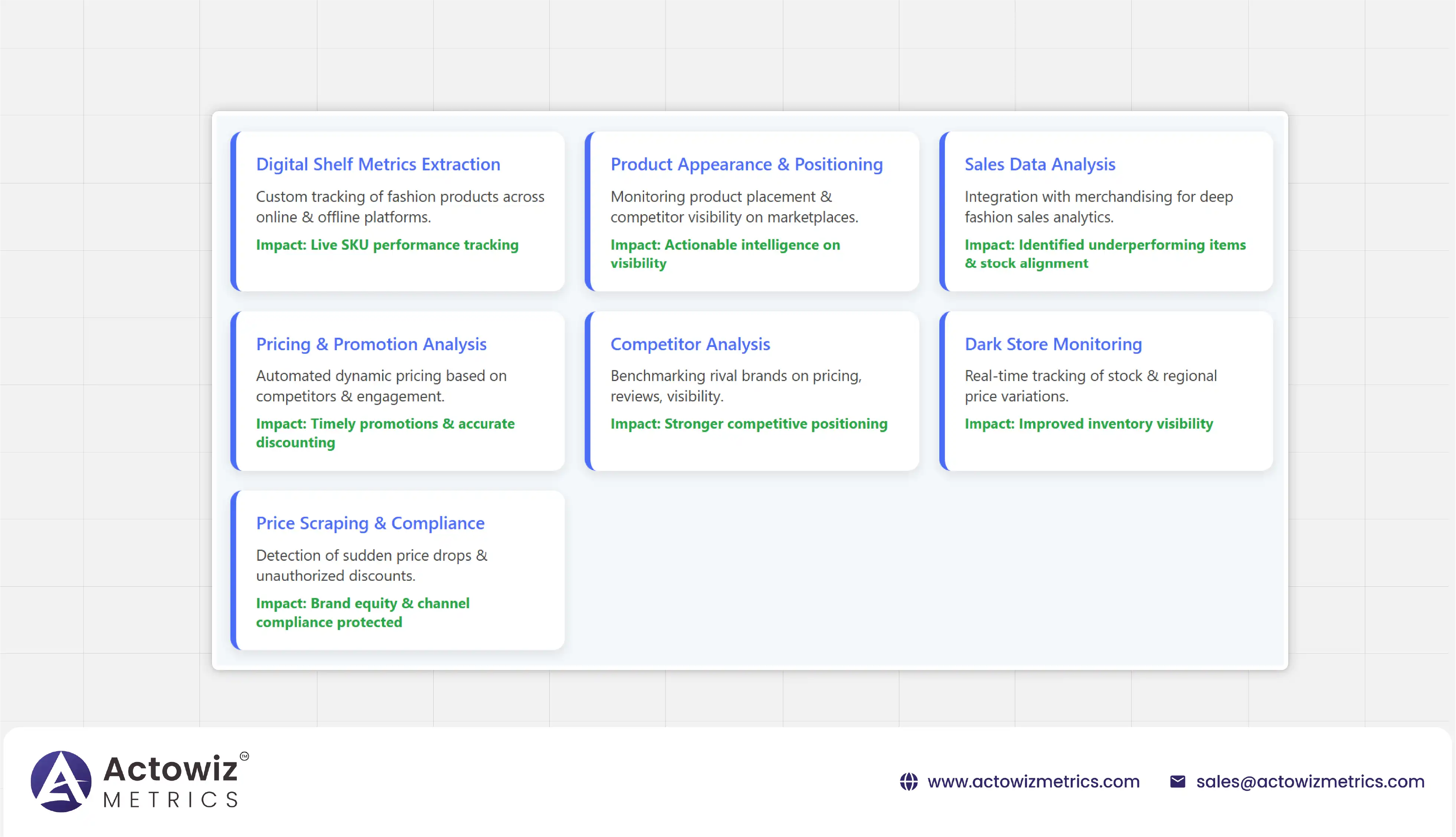
Task: Open the www.actowizmetrics.com link
Action: coord(1033,782)
